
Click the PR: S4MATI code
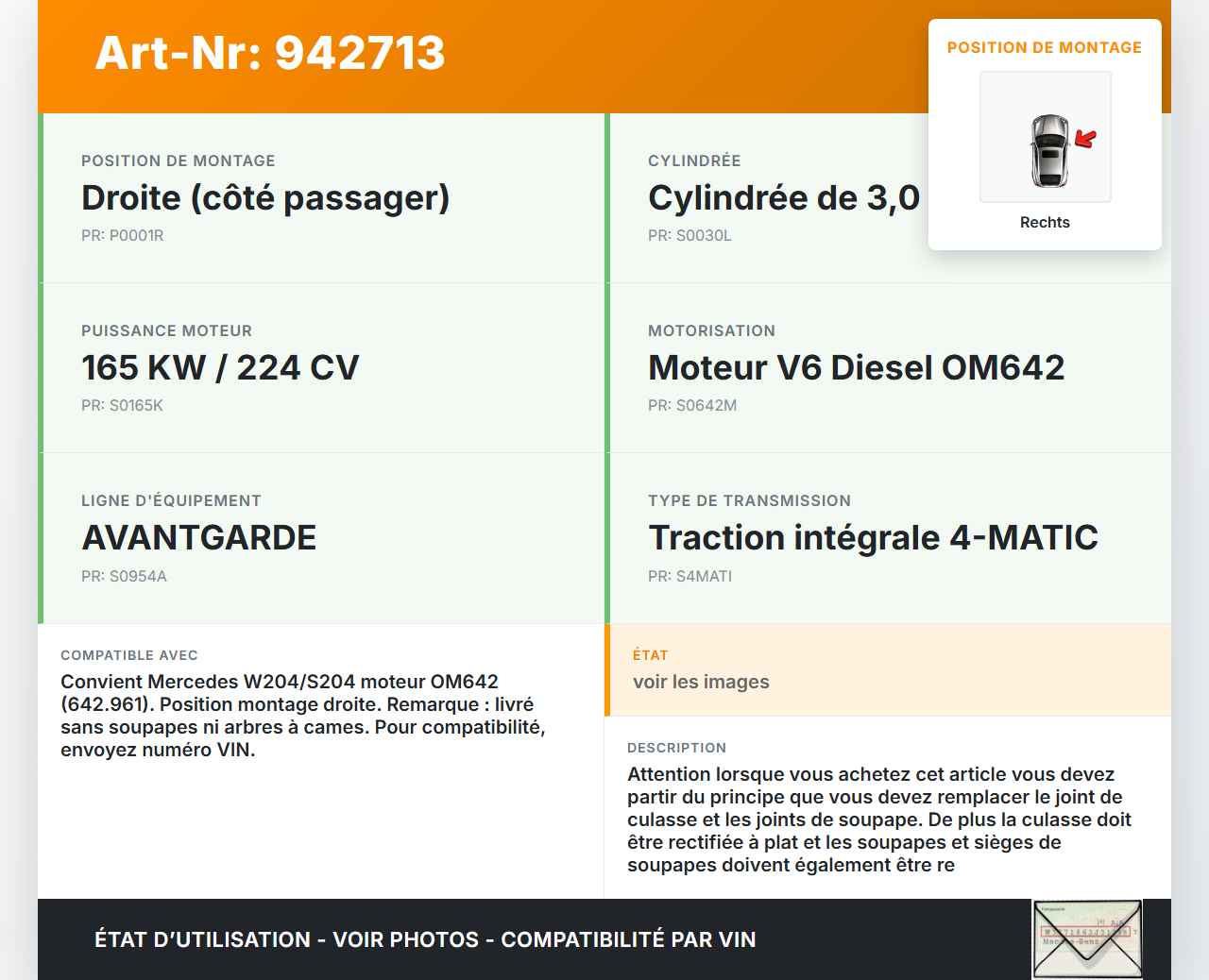coord(690,577)
